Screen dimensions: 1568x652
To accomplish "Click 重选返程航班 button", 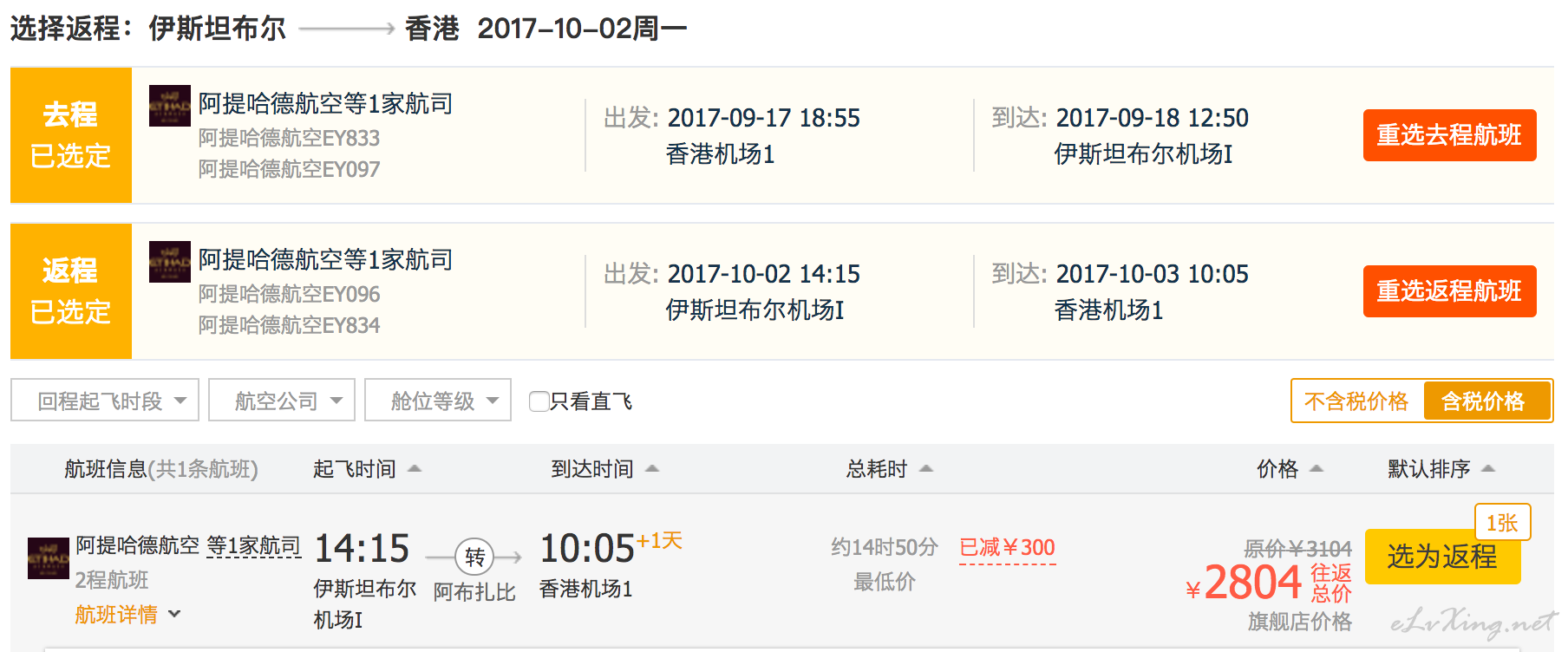I will click(x=1449, y=291).
